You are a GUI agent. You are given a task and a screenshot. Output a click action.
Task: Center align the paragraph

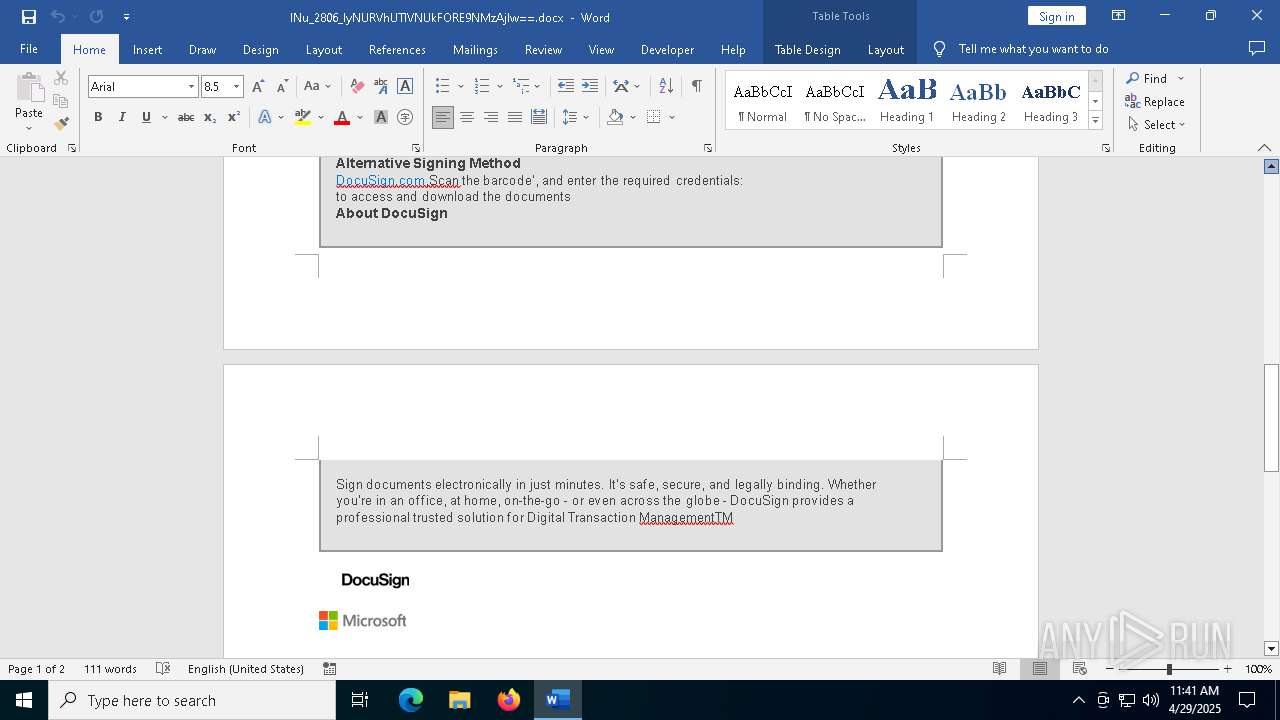click(467, 117)
